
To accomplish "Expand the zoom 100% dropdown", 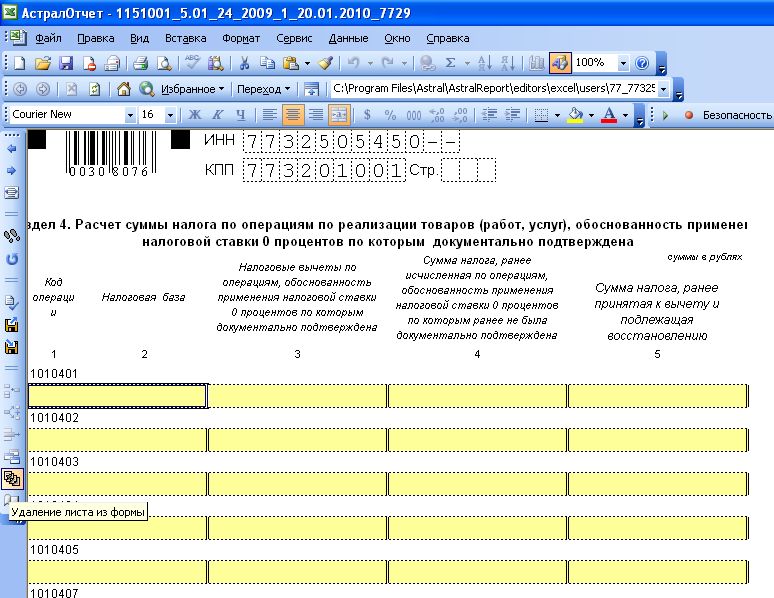I will (623, 63).
